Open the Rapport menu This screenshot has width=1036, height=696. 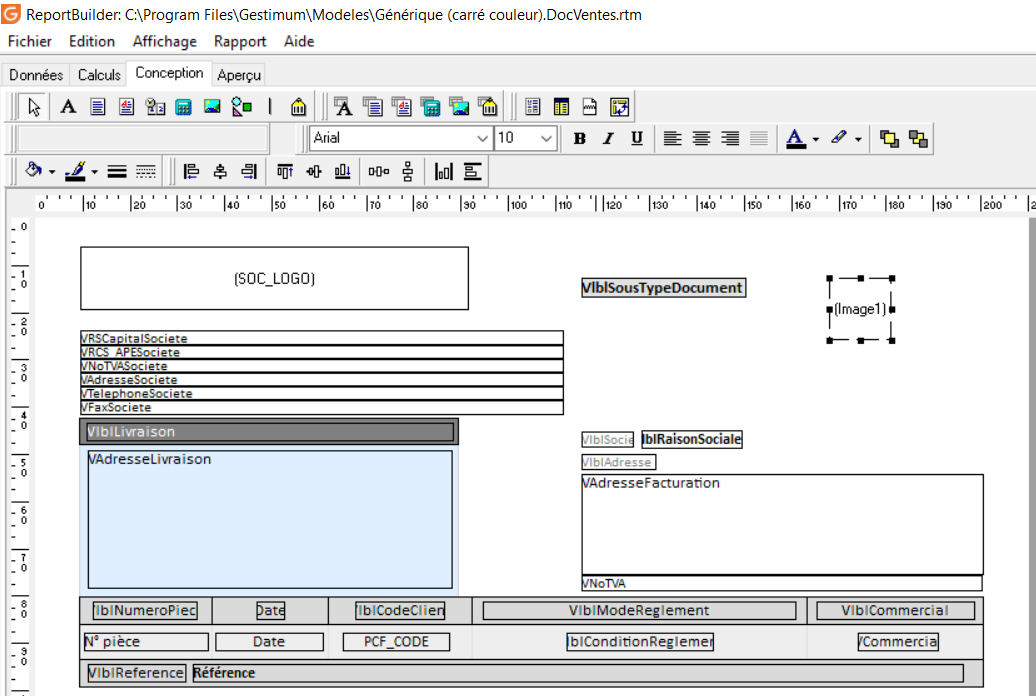tap(240, 41)
